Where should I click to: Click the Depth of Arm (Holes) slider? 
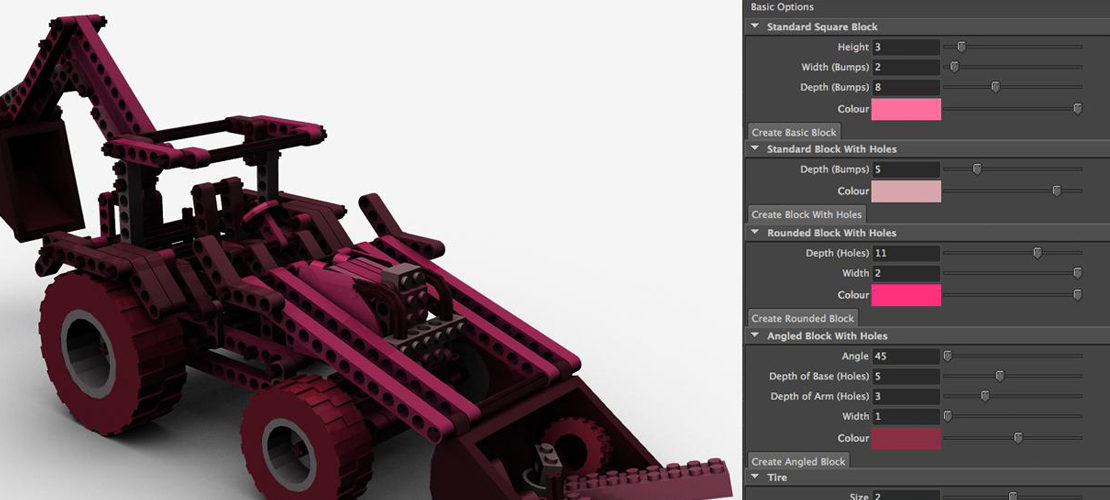984,396
